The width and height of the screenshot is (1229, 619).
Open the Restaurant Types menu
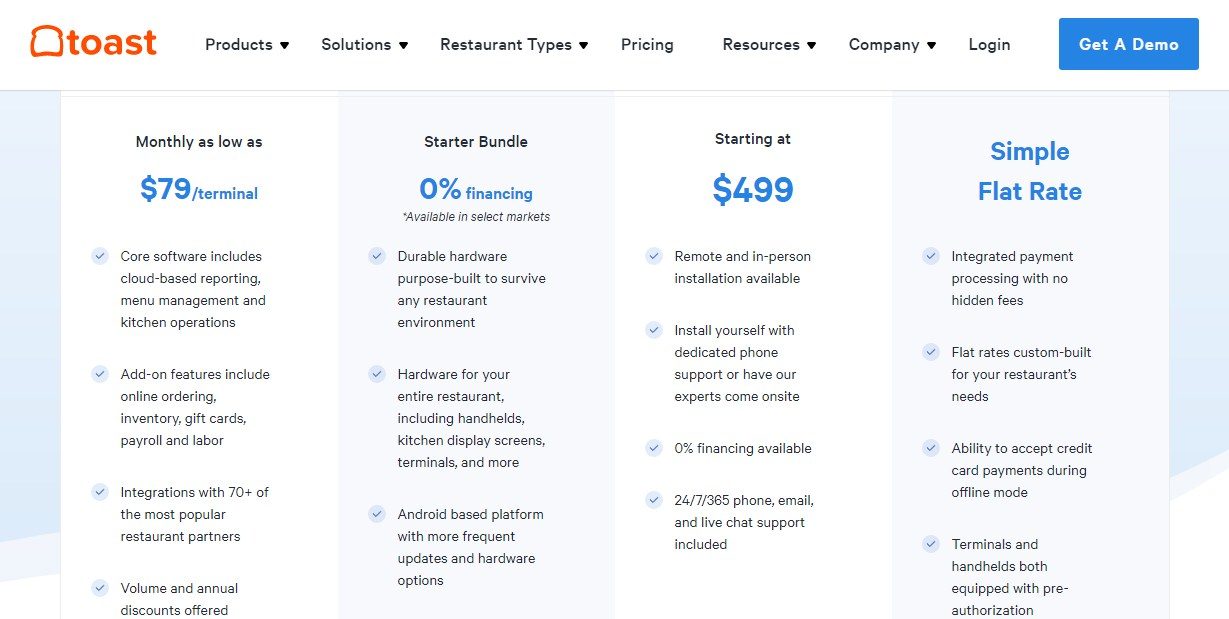513,44
